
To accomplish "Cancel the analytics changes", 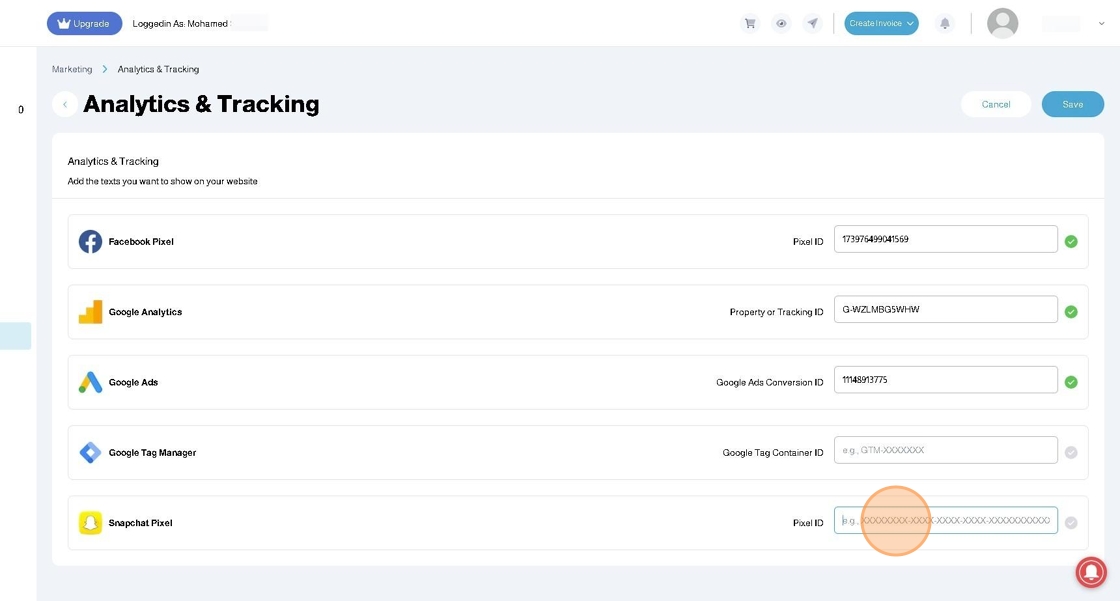I will point(996,104).
